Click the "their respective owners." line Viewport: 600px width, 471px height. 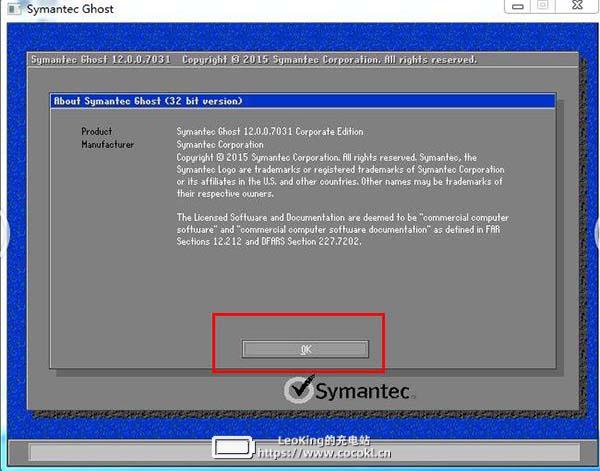click(225, 194)
